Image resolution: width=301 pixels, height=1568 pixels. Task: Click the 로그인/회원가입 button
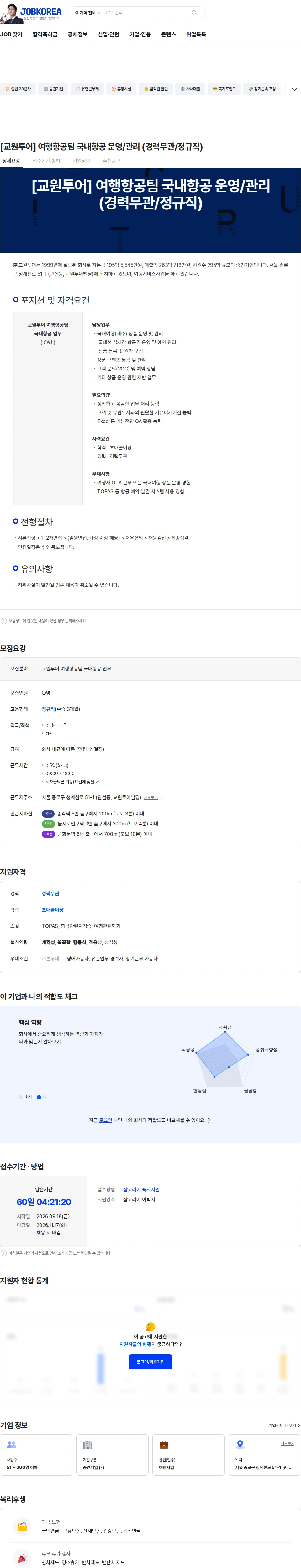[x=150, y=1362]
